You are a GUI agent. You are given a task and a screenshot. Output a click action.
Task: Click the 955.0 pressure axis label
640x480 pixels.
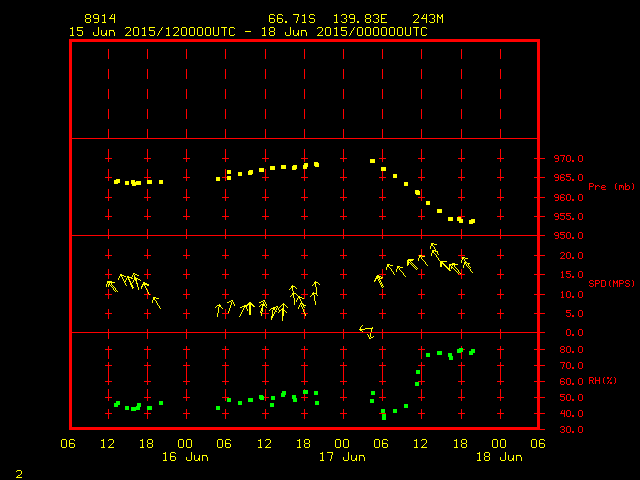[569, 217]
